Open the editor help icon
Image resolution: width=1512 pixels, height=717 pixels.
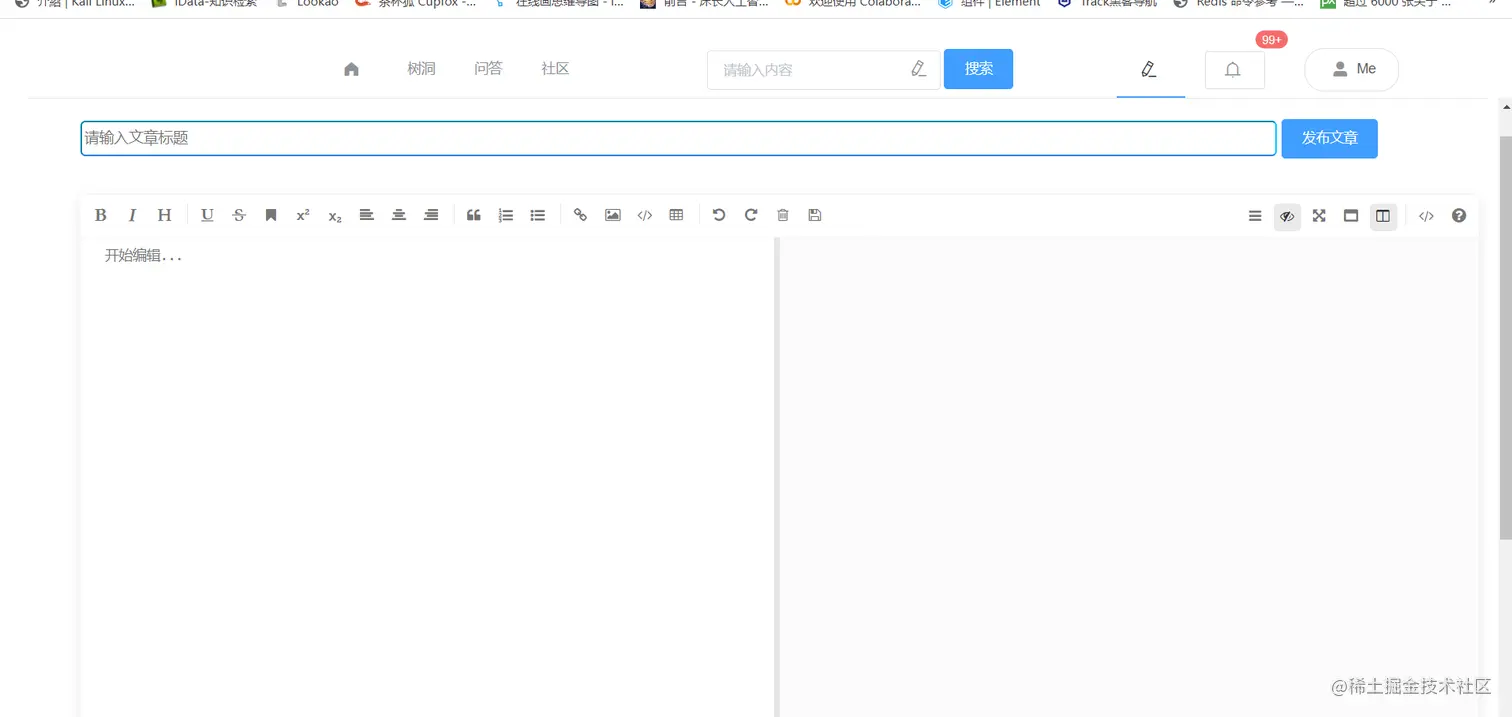tap(1458, 215)
